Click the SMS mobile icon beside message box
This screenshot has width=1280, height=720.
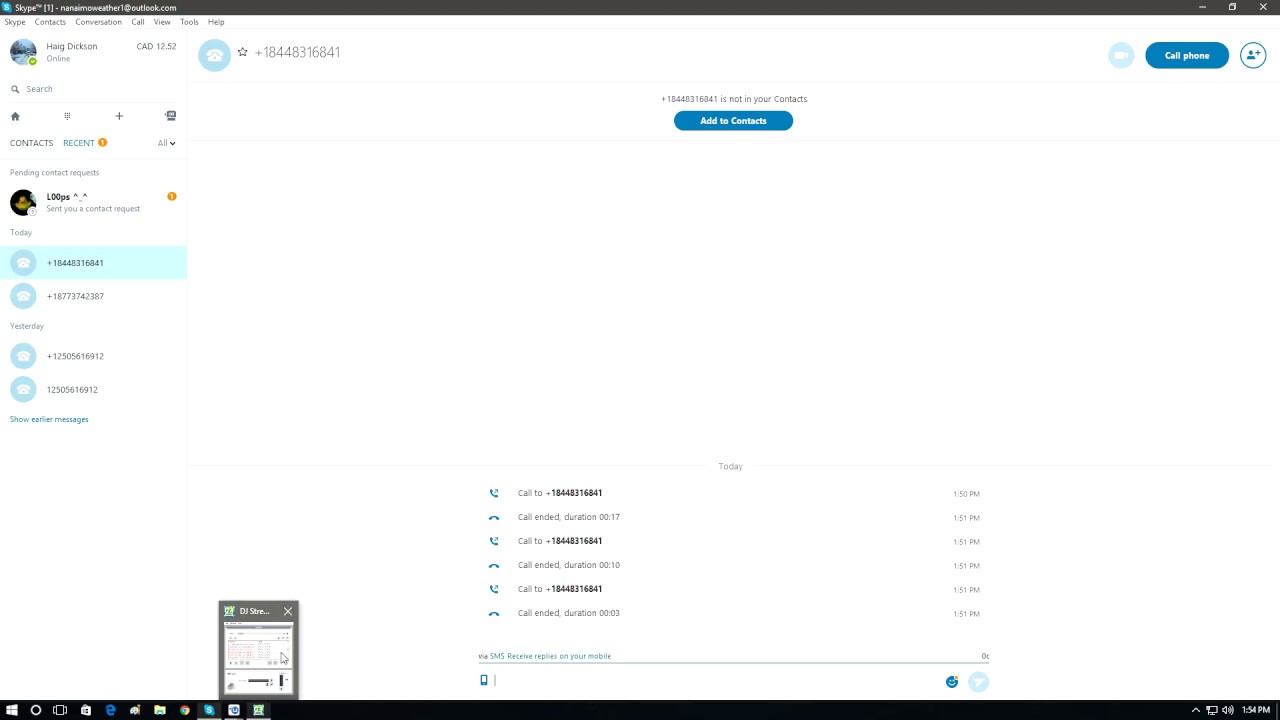coord(484,680)
